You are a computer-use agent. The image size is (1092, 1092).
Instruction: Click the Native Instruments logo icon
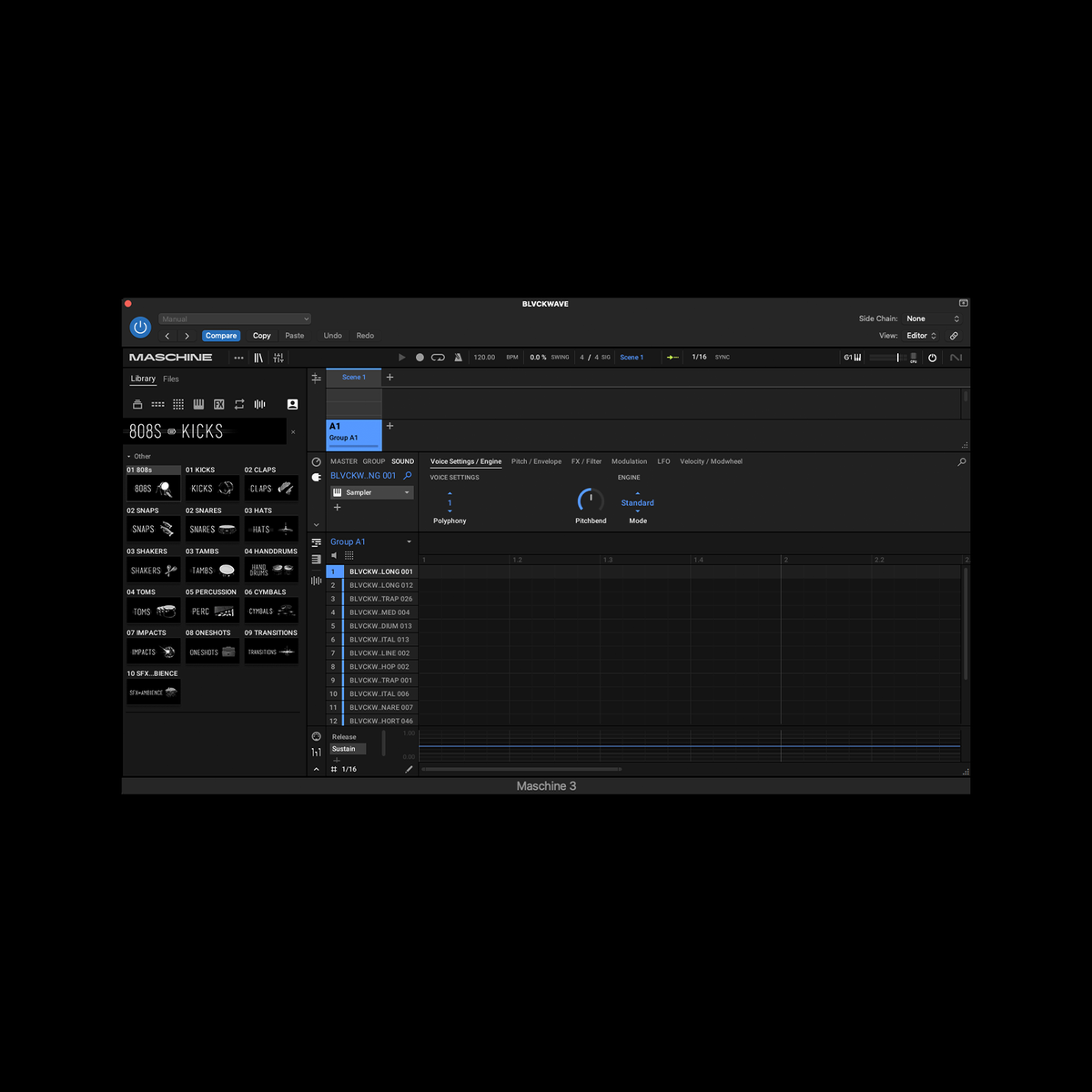[x=955, y=358]
